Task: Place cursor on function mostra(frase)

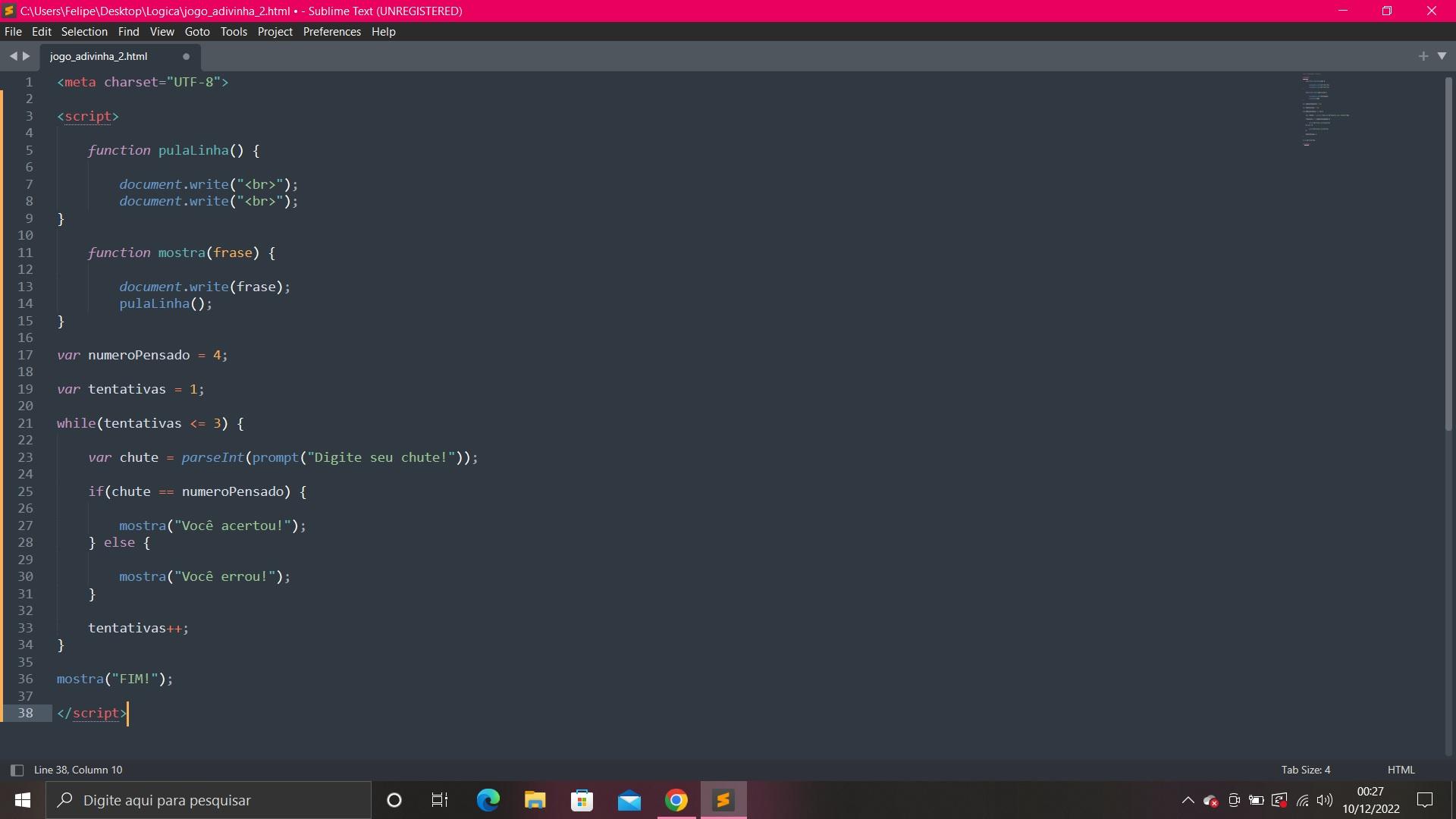Action: pyautogui.click(x=181, y=253)
